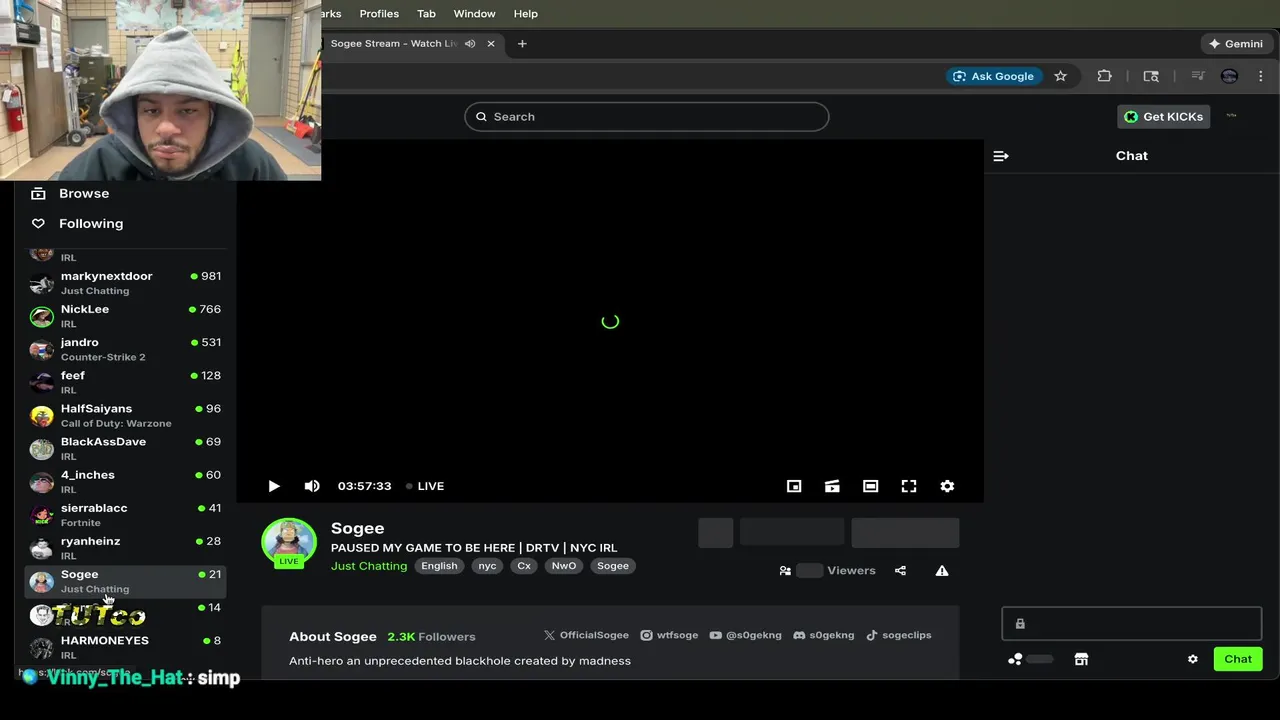Open jandro channel in sidebar
This screenshot has width=1280, height=720.
[x=126, y=349]
